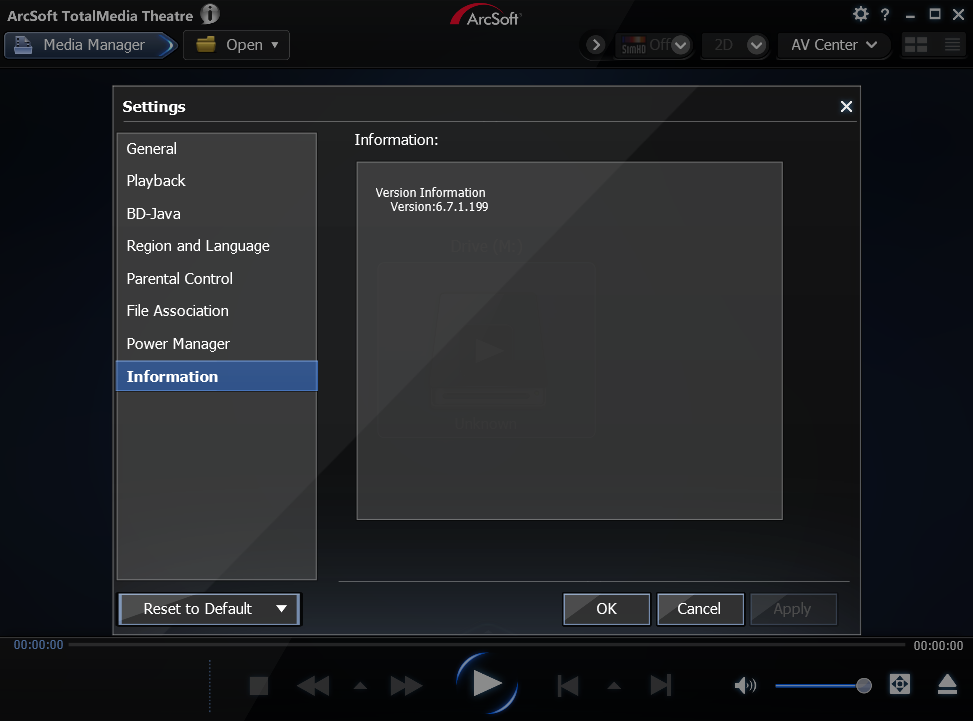Select the General settings tab
Image resolution: width=973 pixels, height=721 pixels.
[217, 149]
